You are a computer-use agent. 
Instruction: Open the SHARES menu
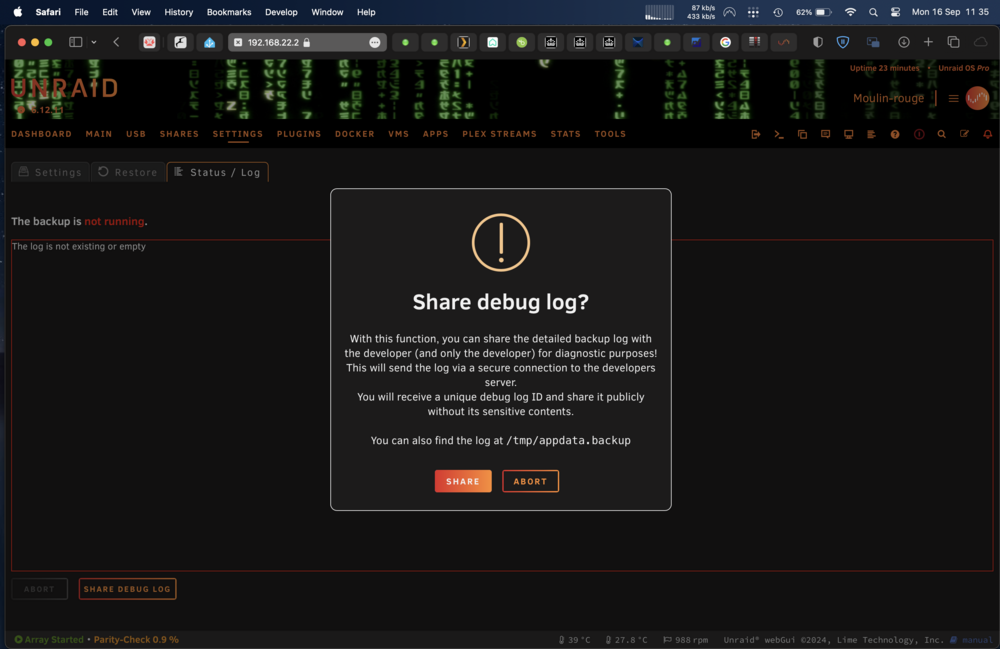point(179,134)
